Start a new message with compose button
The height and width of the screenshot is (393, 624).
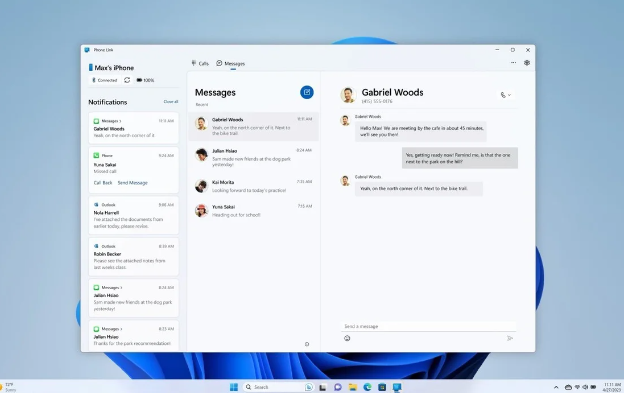(306, 92)
